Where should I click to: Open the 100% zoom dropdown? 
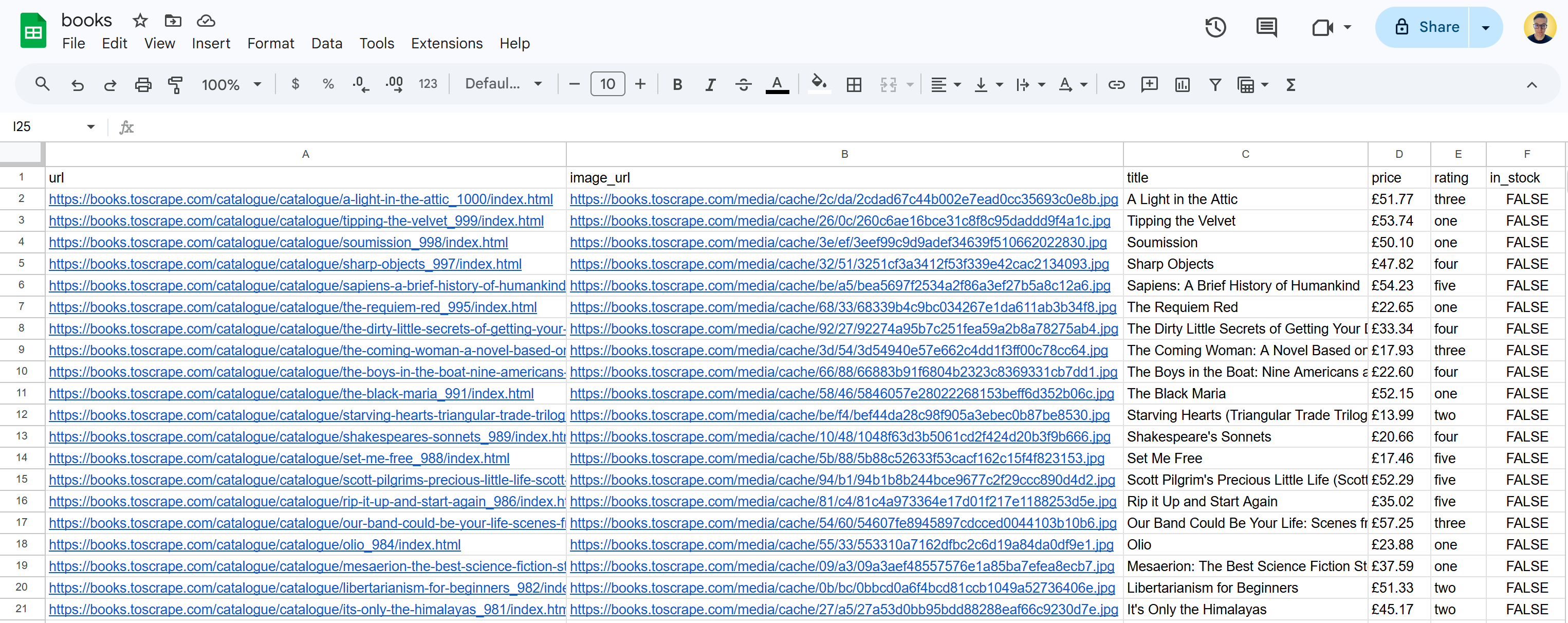231,85
